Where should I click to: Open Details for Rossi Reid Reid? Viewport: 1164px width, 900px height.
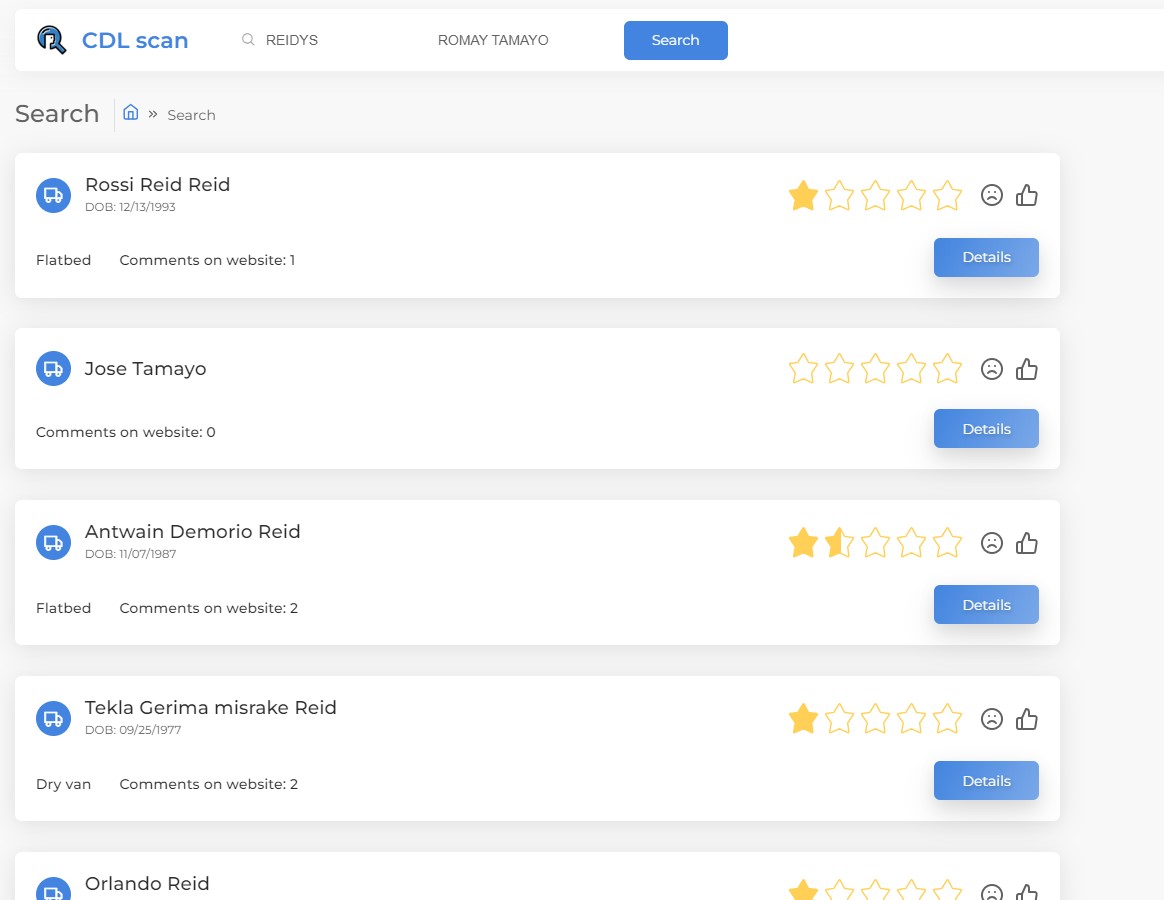(986, 257)
